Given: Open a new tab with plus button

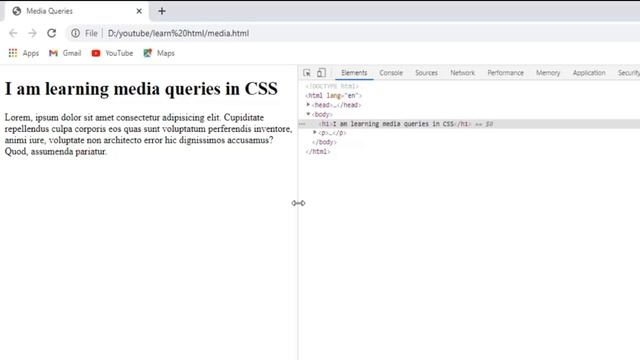Looking at the screenshot, I should [x=162, y=11].
